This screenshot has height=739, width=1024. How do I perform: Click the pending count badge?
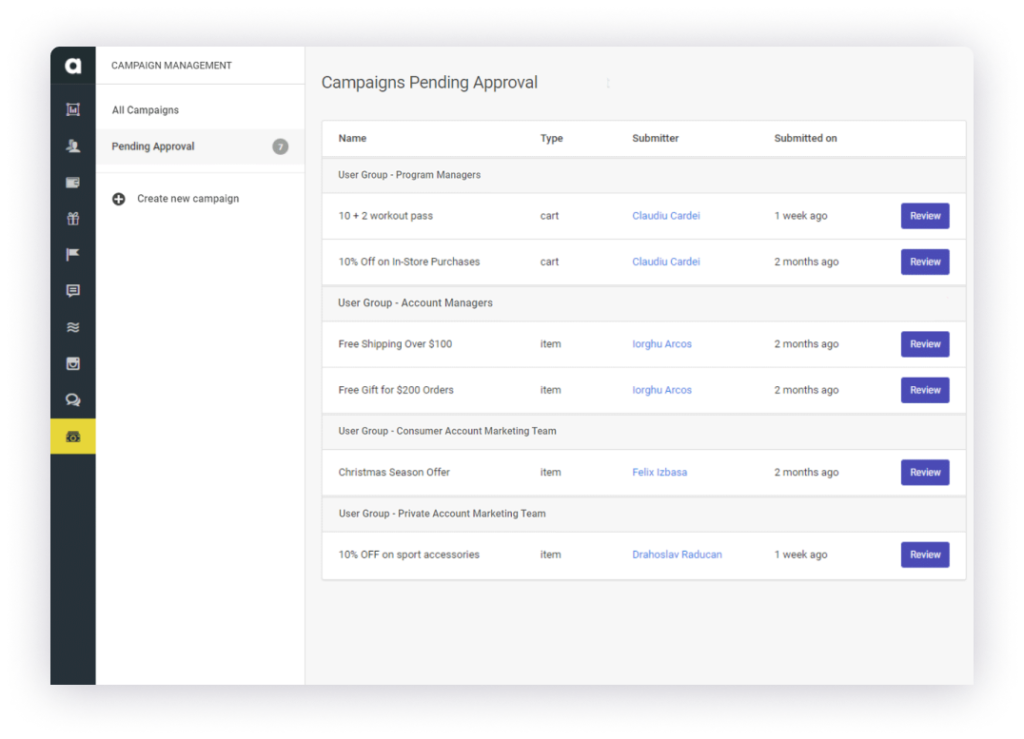click(x=280, y=147)
